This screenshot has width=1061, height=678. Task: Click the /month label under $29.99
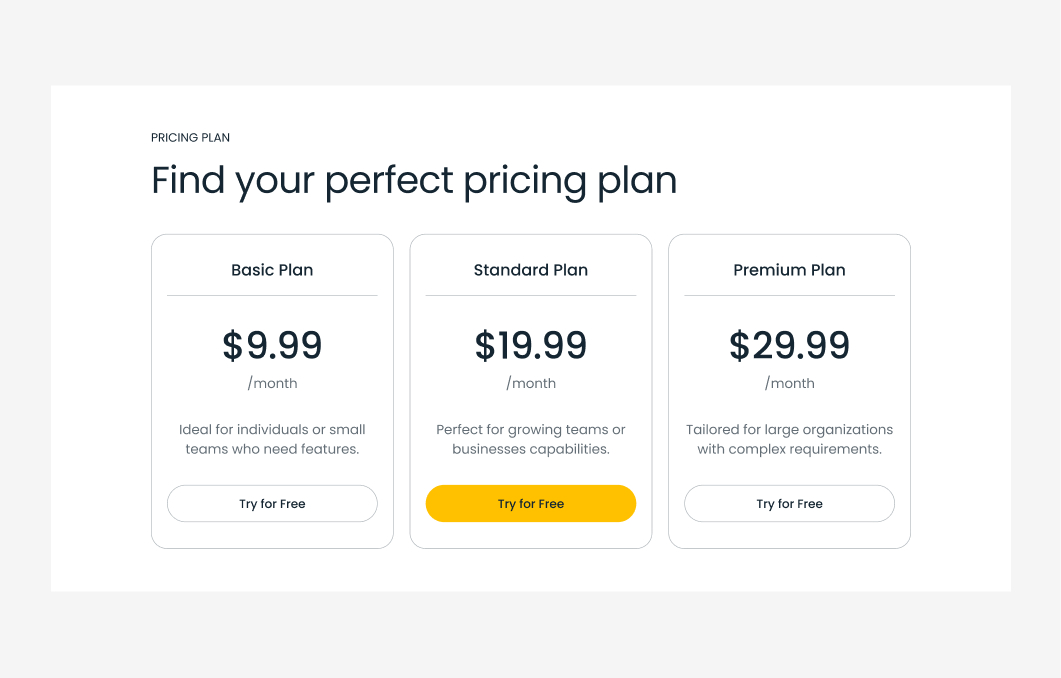[790, 383]
